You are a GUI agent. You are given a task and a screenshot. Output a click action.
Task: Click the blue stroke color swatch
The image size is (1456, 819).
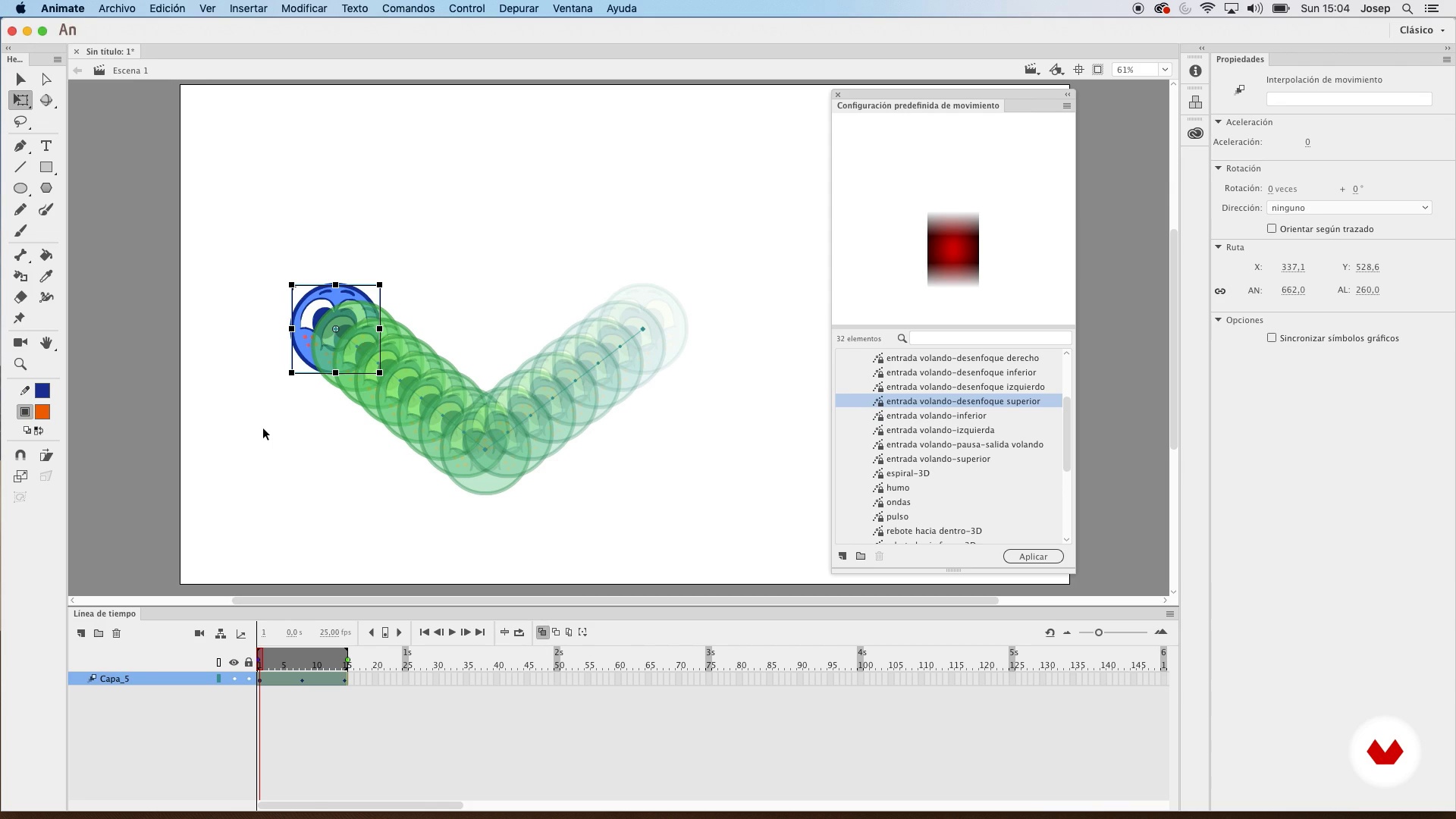click(42, 391)
